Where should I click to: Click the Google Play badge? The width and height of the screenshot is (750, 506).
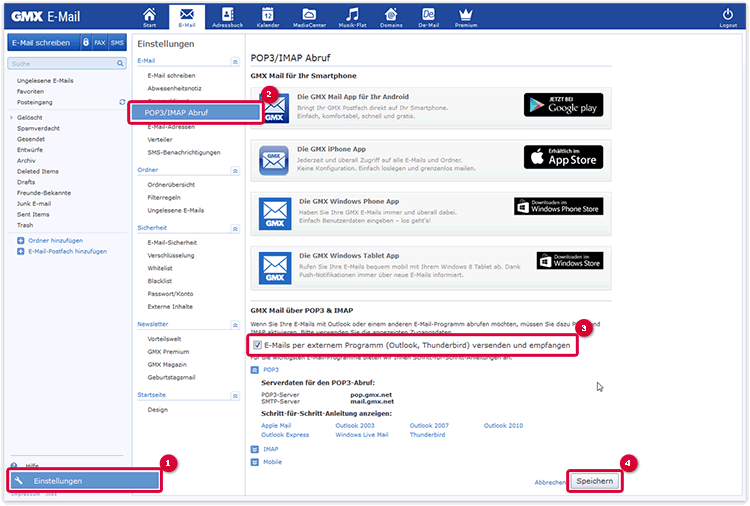(x=563, y=105)
